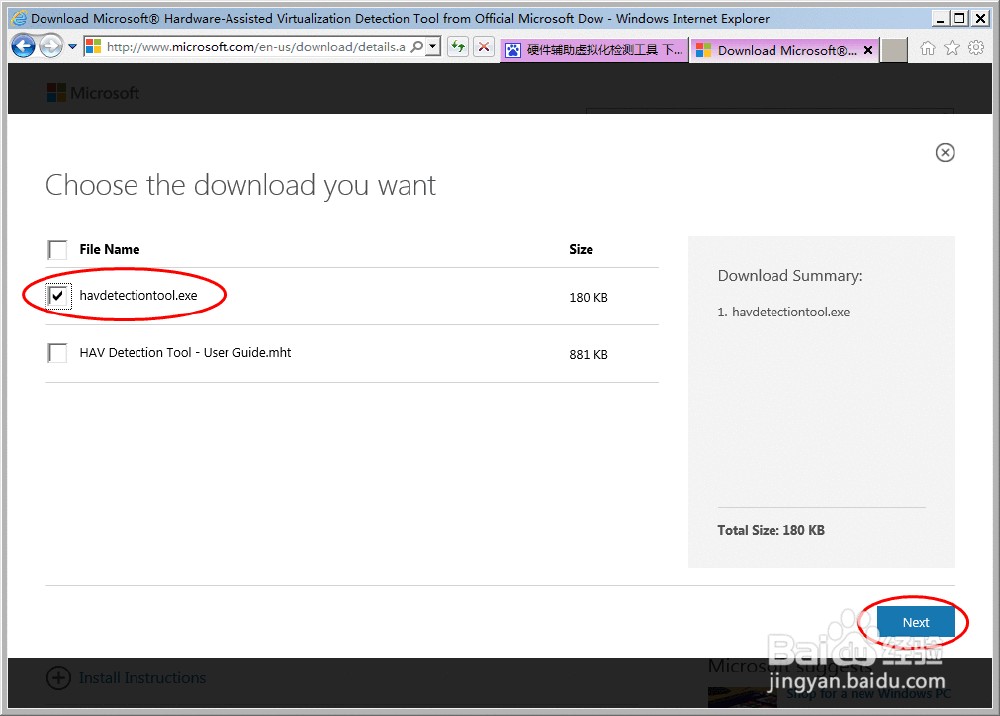Click the compatibility view refresh icon
This screenshot has width=1000, height=716.
pos(458,47)
